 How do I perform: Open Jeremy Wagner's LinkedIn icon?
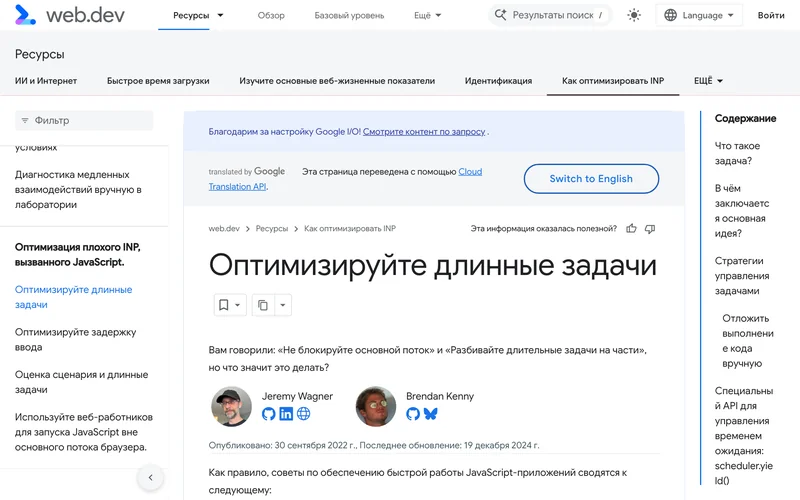(286, 414)
